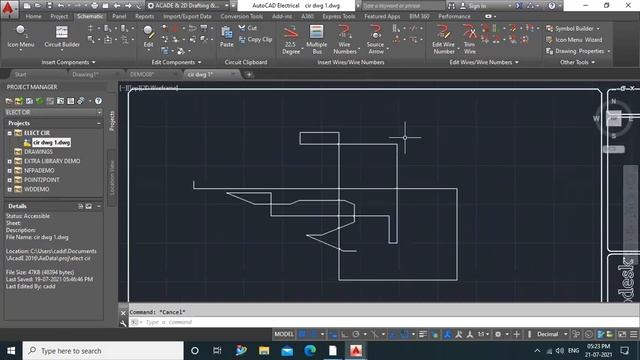This screenshot has height=360, width=640.
Task: Click Copy Clip in Circuit Clipboard
Action: pos(256,40)
